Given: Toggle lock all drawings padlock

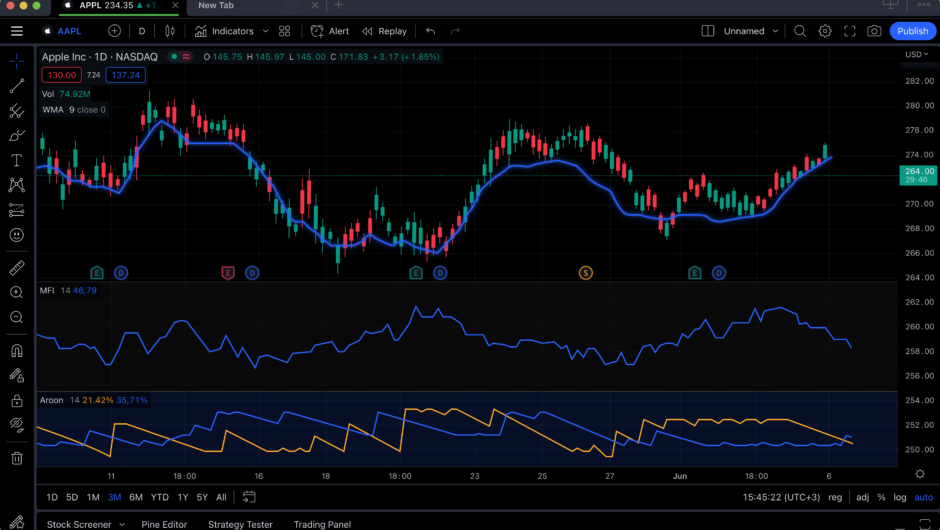Looking at the screenshot, I should [16, 400].
